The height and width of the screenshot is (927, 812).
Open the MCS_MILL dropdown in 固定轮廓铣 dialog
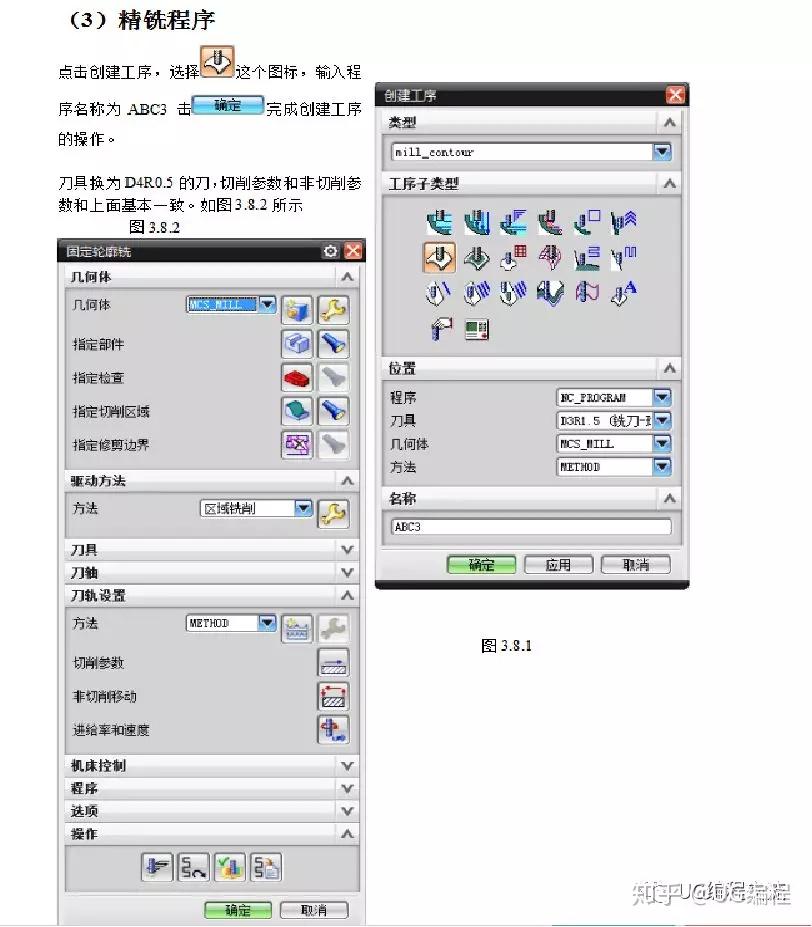point(268,304)
